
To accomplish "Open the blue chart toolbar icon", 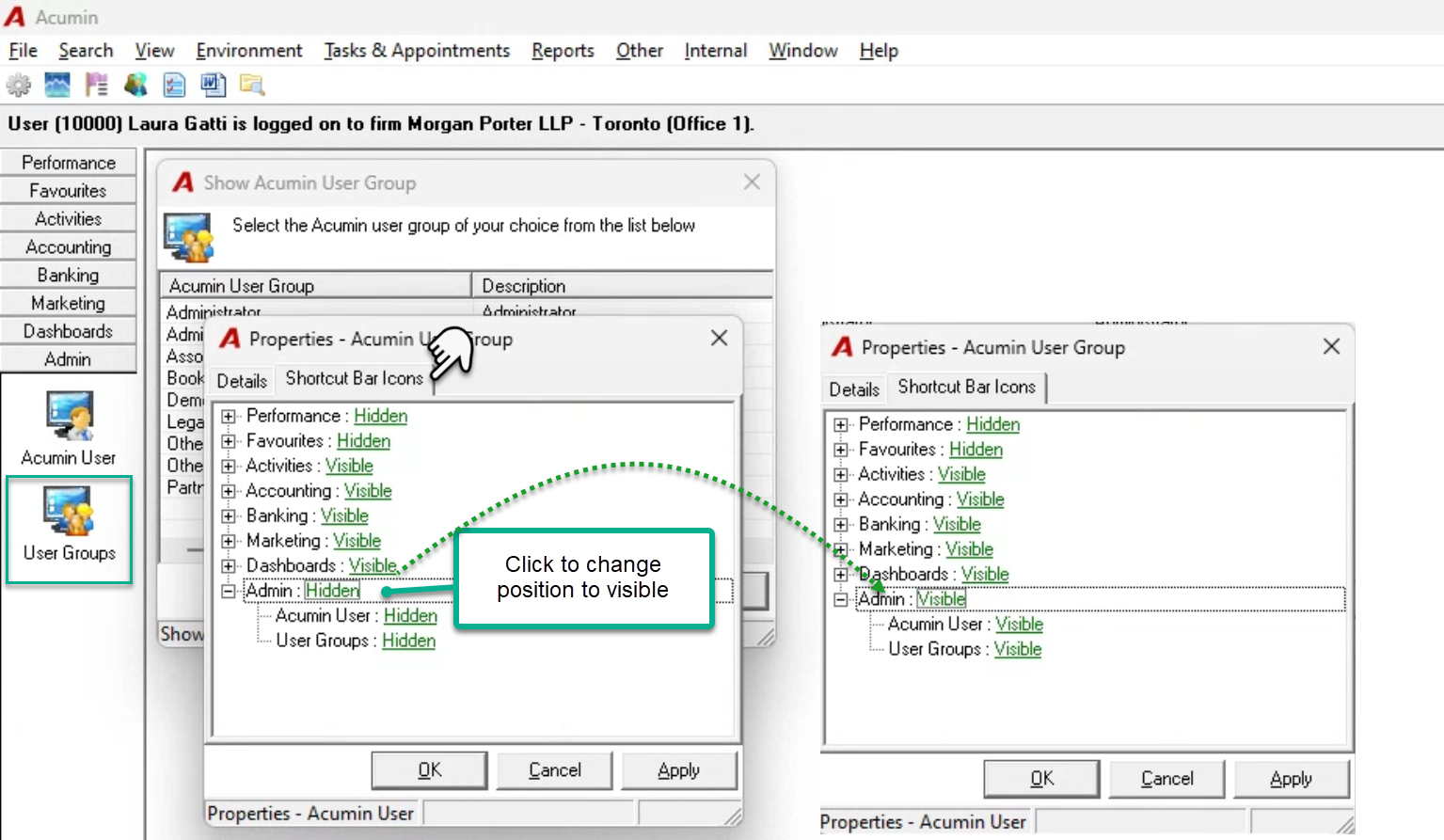I will [x=57, y=86].
